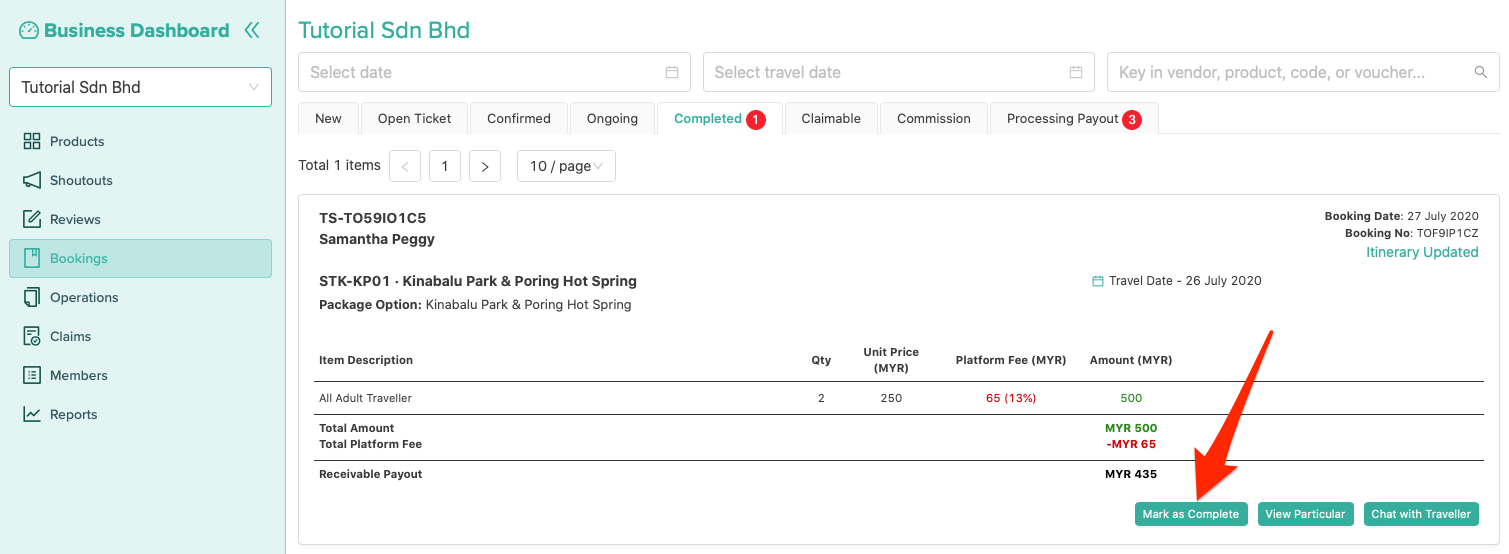1509x554 pixels.
Task: Click the Operations icon in sidebar
Action: [x=32, y=297]
